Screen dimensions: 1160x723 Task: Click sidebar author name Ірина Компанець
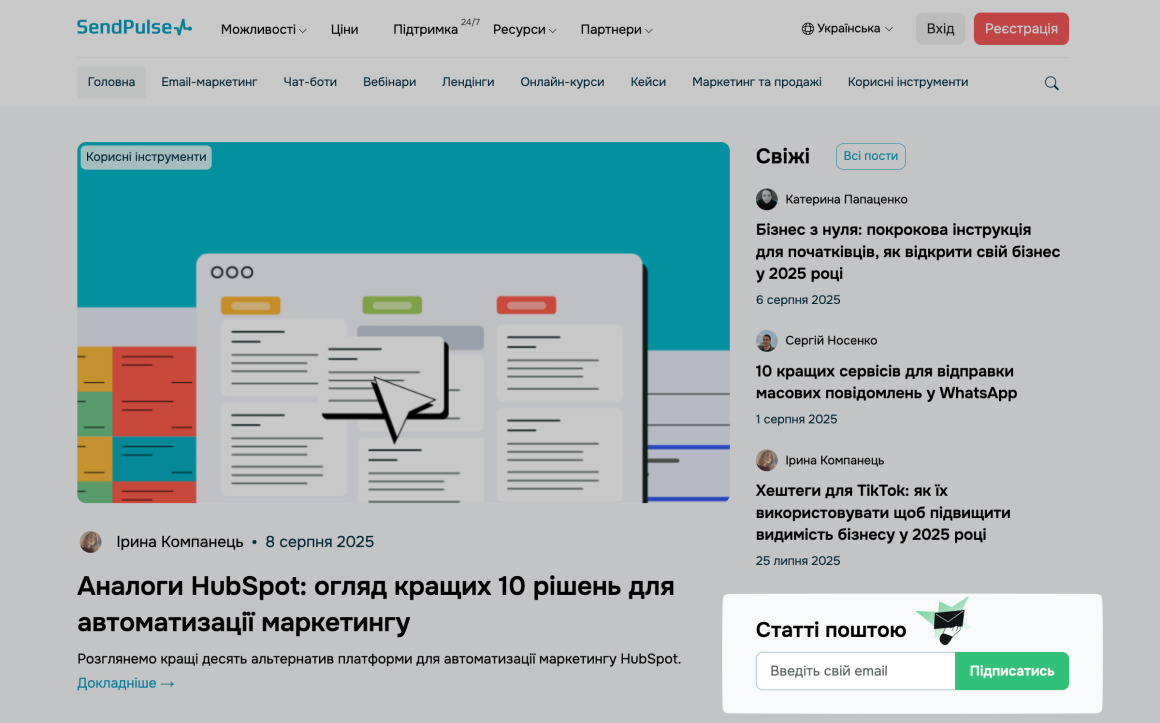coord(834,460)
